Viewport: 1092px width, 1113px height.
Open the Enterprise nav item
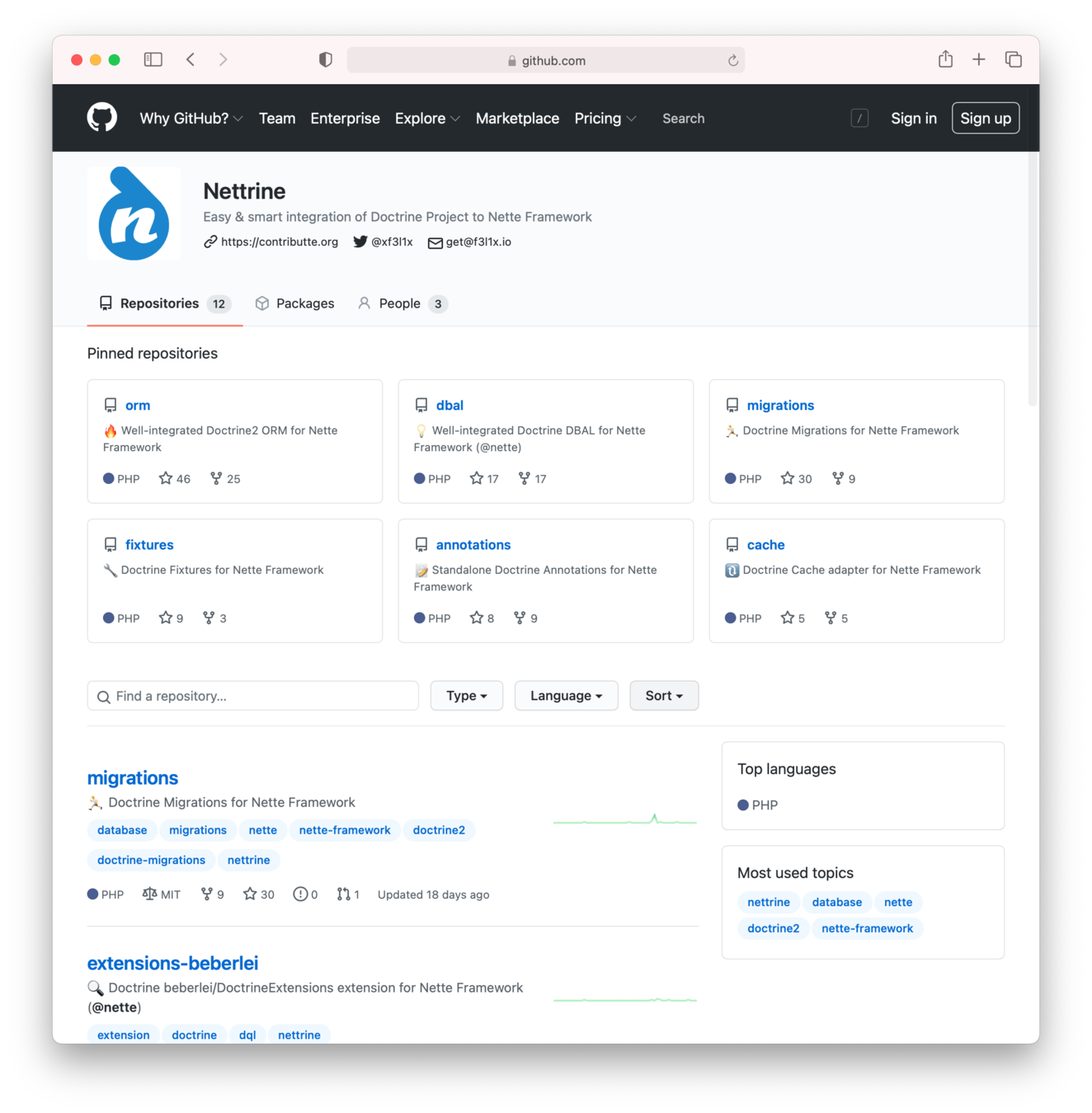pos(345,118)
